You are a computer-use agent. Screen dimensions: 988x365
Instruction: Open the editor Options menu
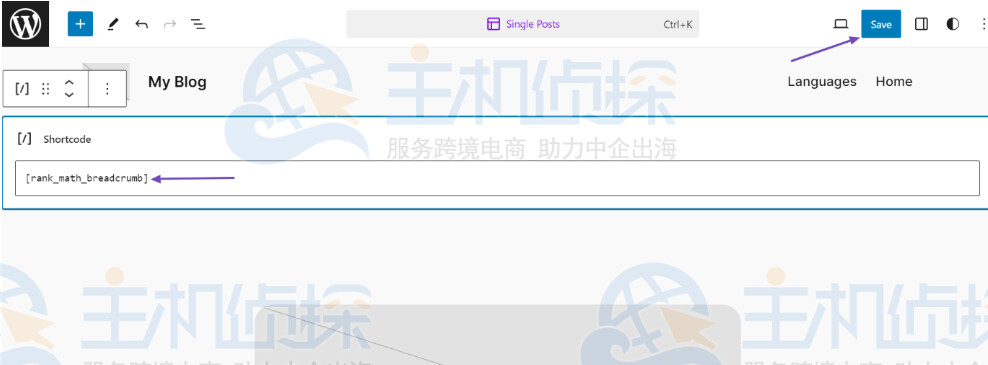click(983, 24)
